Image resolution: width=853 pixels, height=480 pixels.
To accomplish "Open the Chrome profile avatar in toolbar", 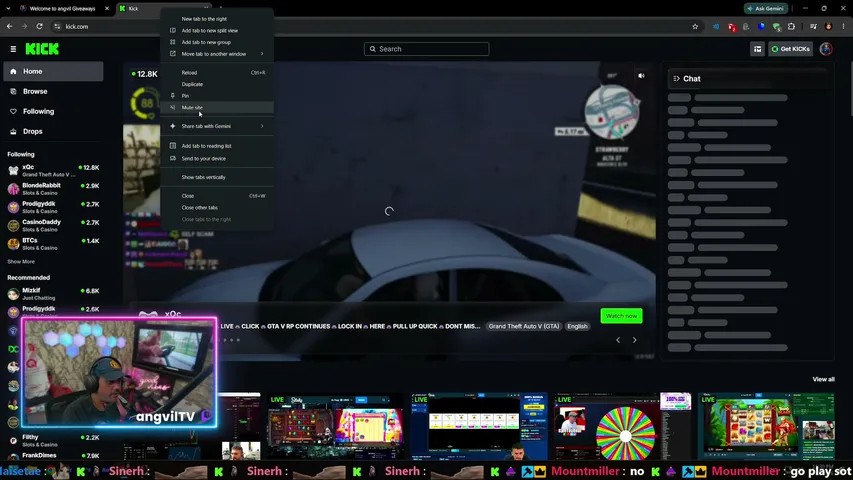I will (829, 26).
